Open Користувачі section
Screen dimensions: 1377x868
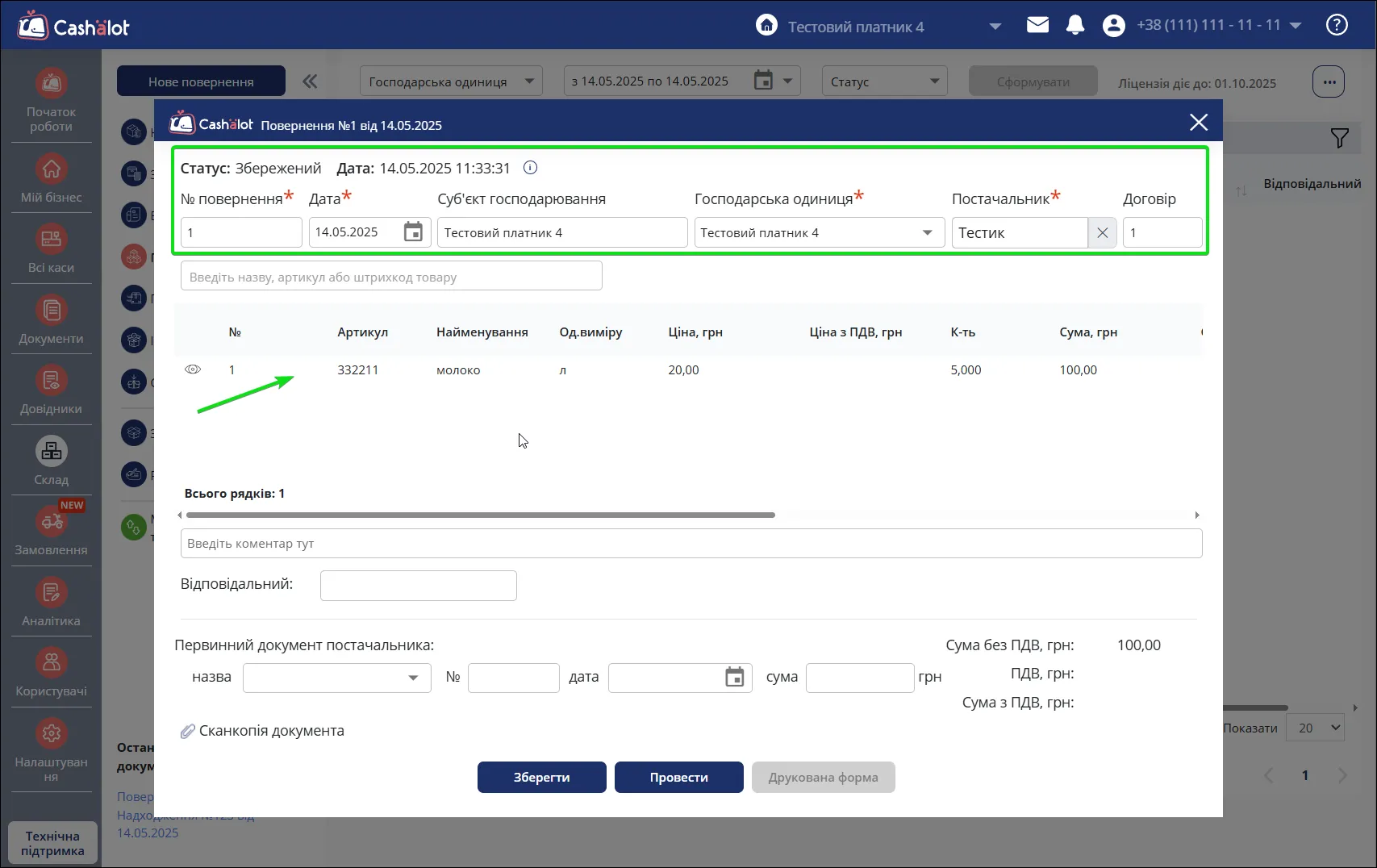pos(51,673)
